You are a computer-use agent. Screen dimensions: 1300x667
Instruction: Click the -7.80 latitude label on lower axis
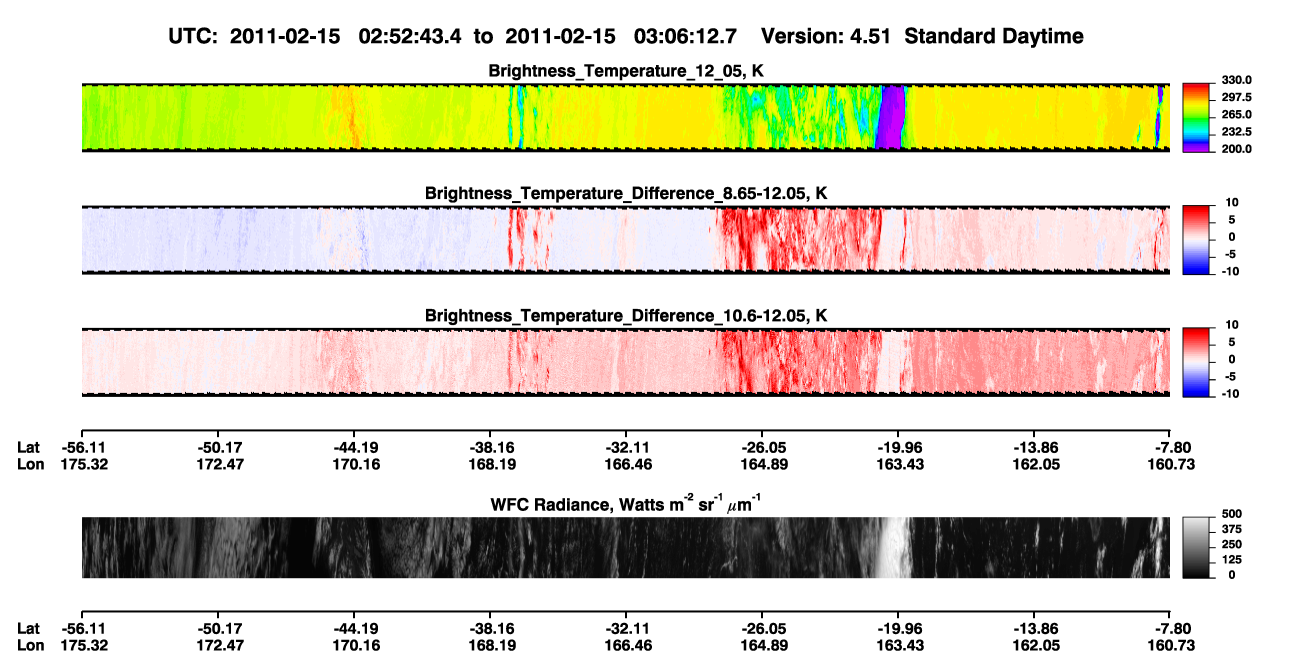(1170, 627)
